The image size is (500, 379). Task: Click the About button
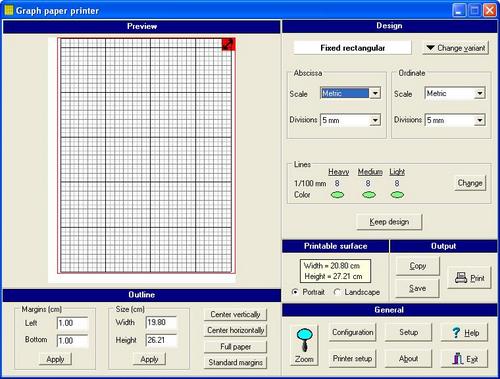[x=408, y=358]
